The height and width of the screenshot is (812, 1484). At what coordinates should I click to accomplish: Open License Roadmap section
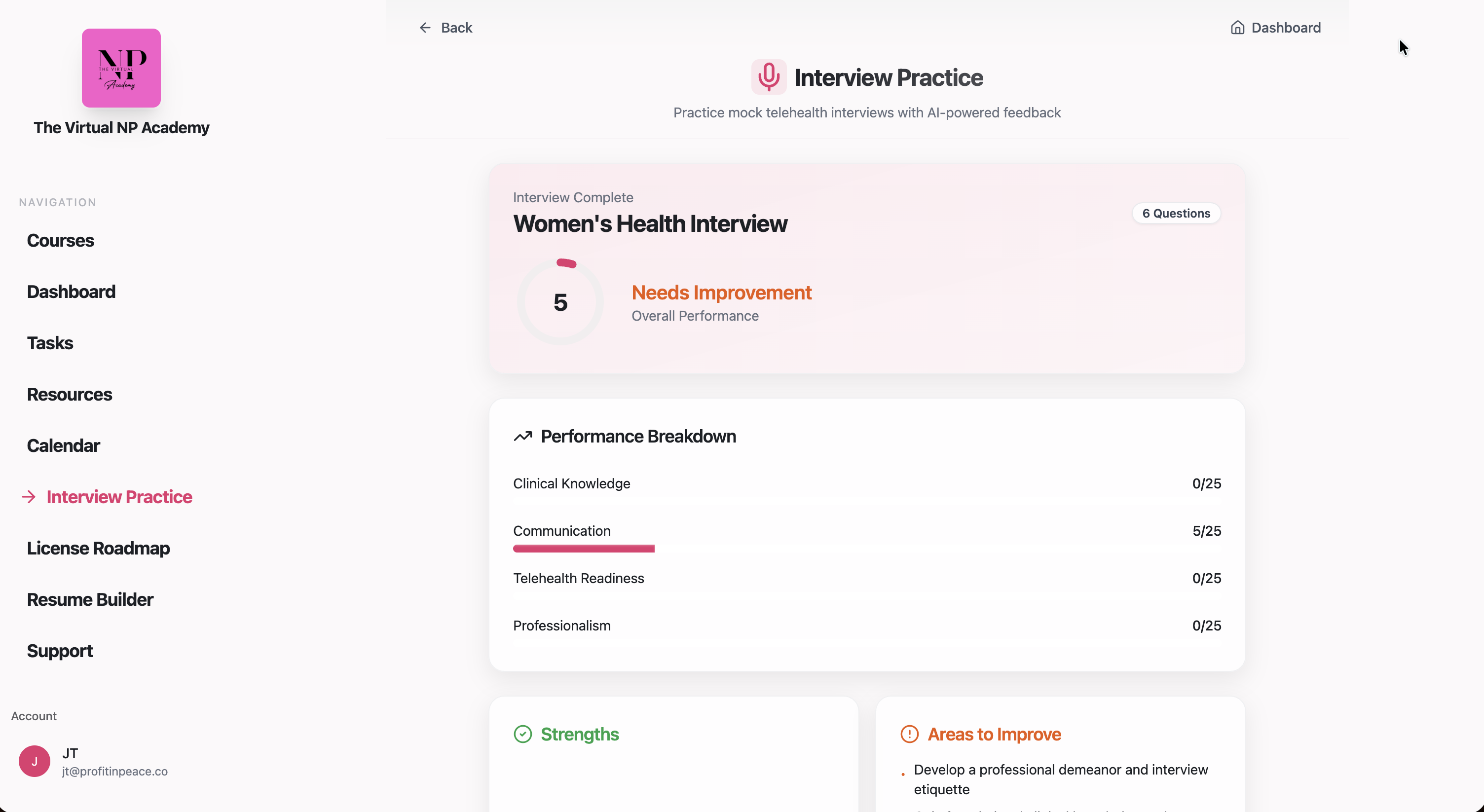coord(99,548)
